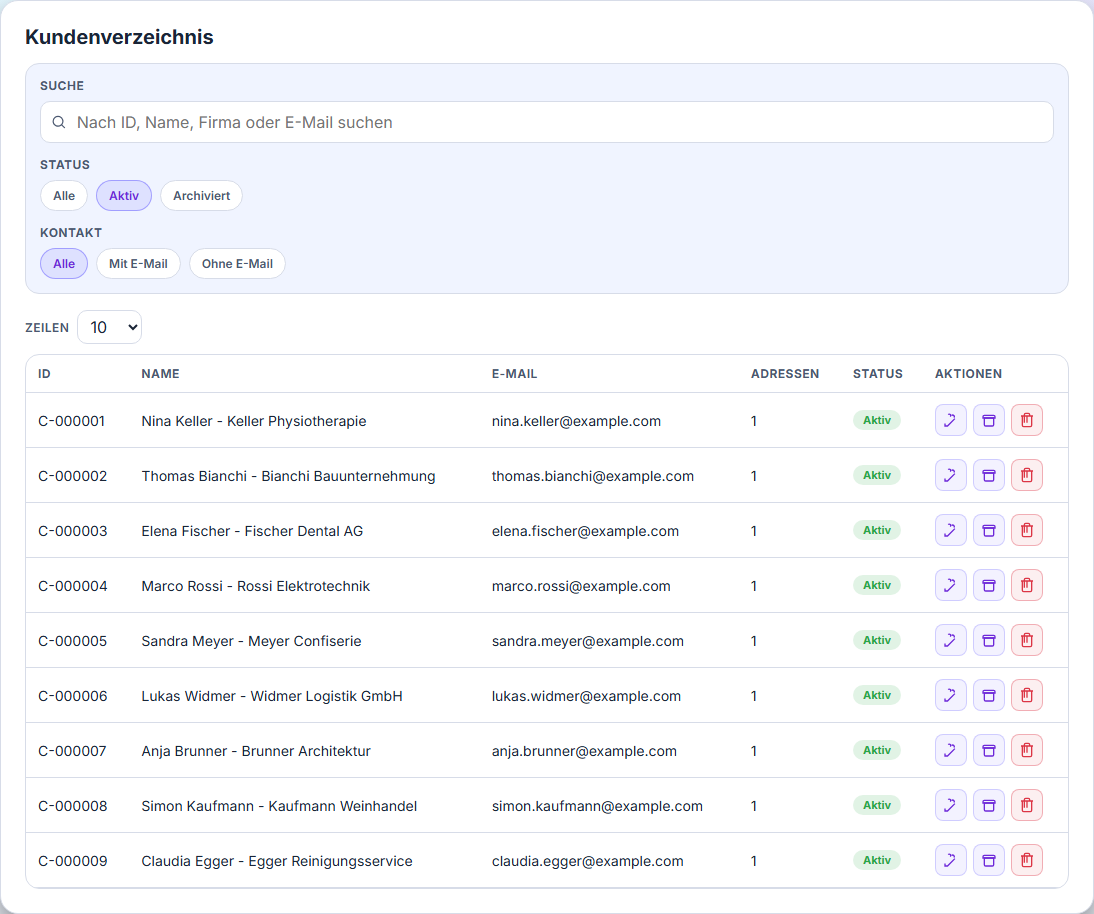The image size is (1094, 914).
Task: Archive Widmer Logistik GmbH
Action: (989, 696)
